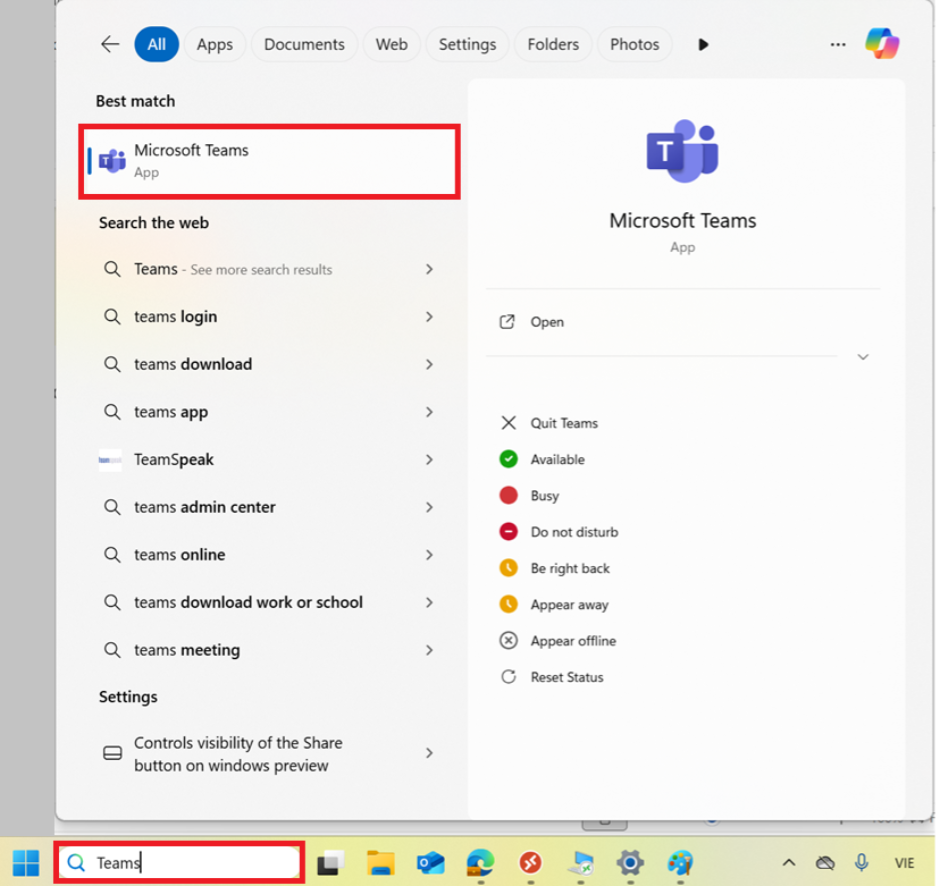Viewport: 936px width, 886px height.
Task: Click the taskbar search box with Teams
Action: tap(179, 863)
